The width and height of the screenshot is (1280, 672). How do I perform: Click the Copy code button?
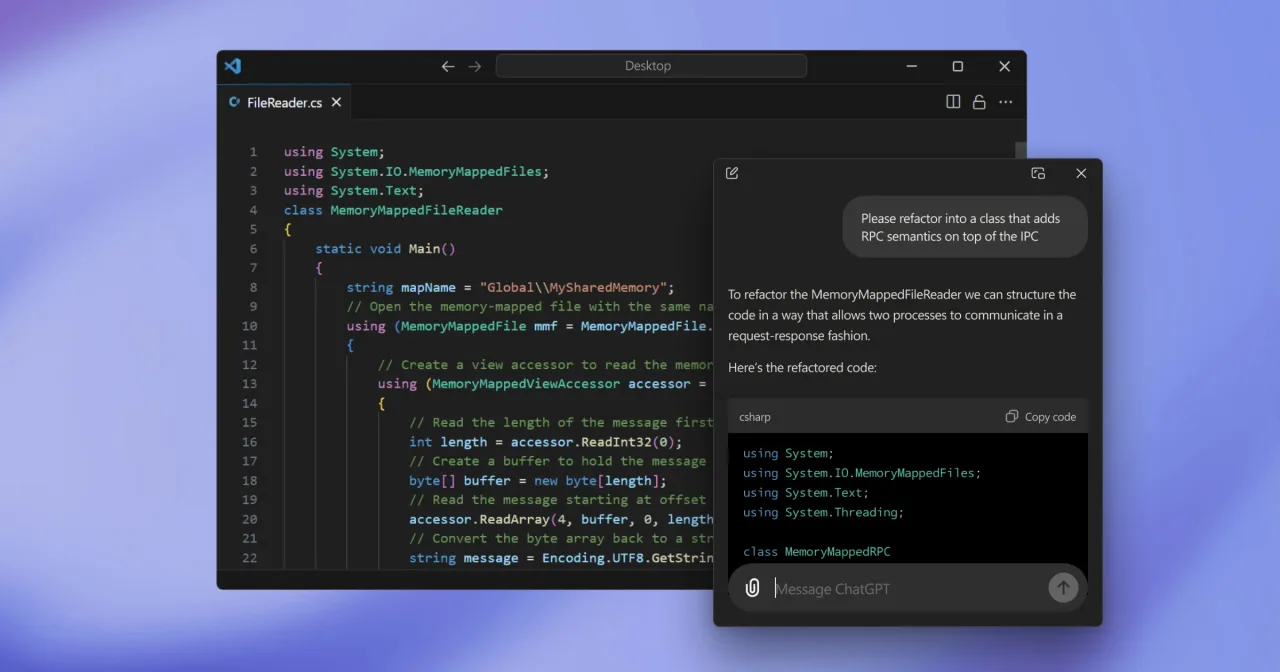(1041, 417)
